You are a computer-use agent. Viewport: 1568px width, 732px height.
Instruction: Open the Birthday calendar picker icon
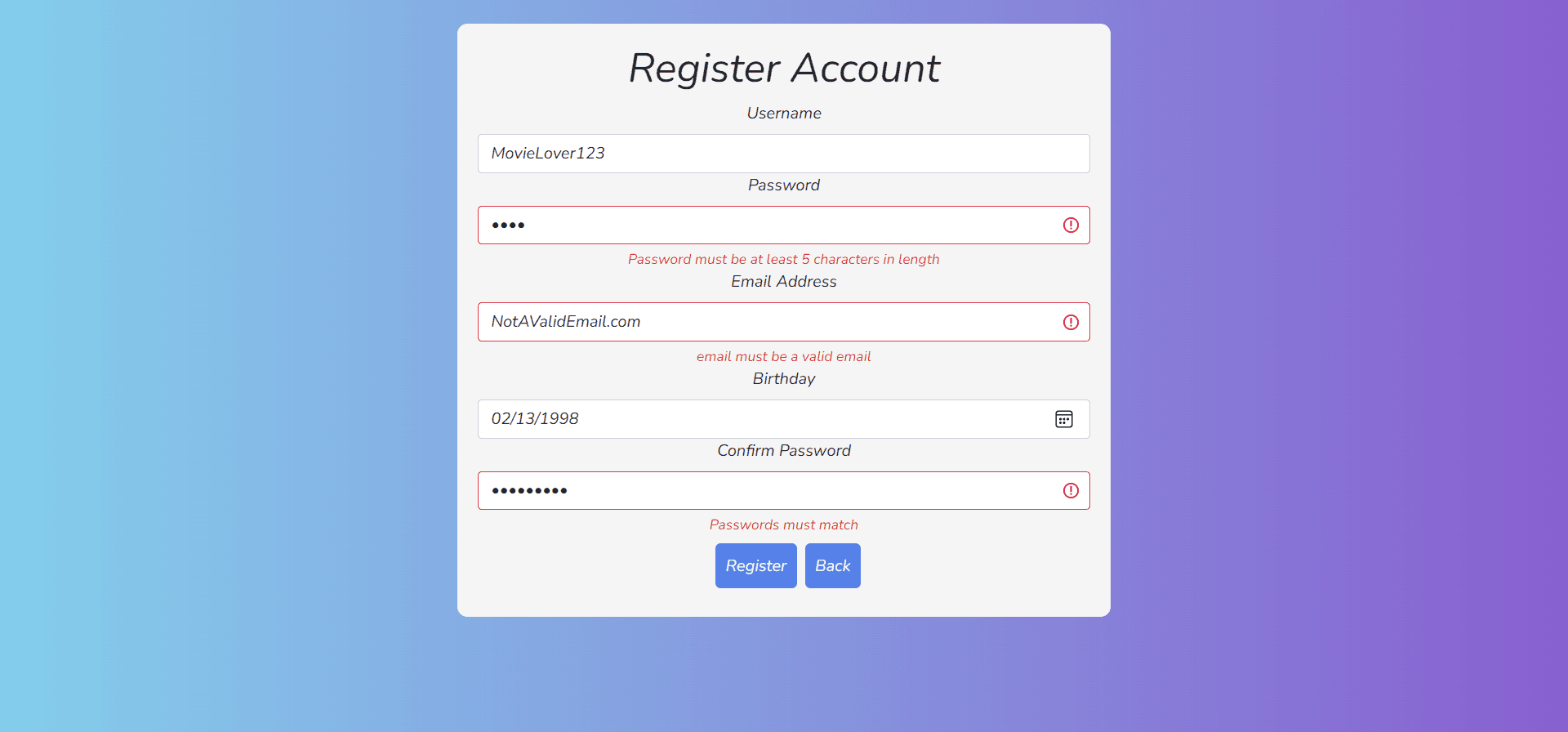point(1063,419)
